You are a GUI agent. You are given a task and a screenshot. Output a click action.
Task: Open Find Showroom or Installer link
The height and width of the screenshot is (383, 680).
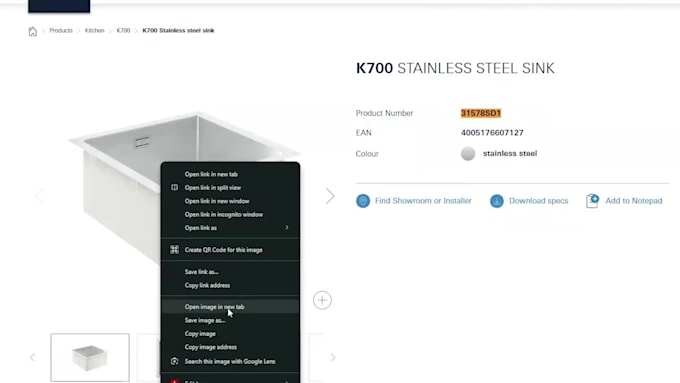pos(423,201)
